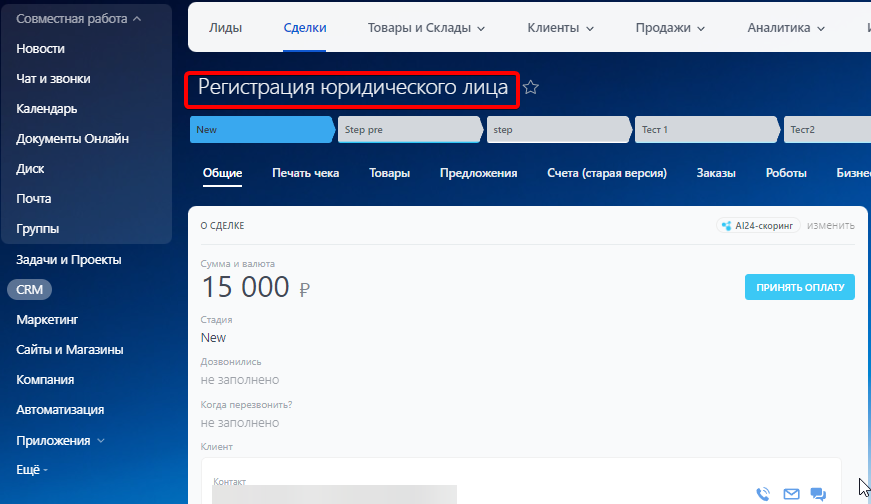Click the Дозвонились field value
This screenshot has width=871, height=504.
[x=240, y=380]
